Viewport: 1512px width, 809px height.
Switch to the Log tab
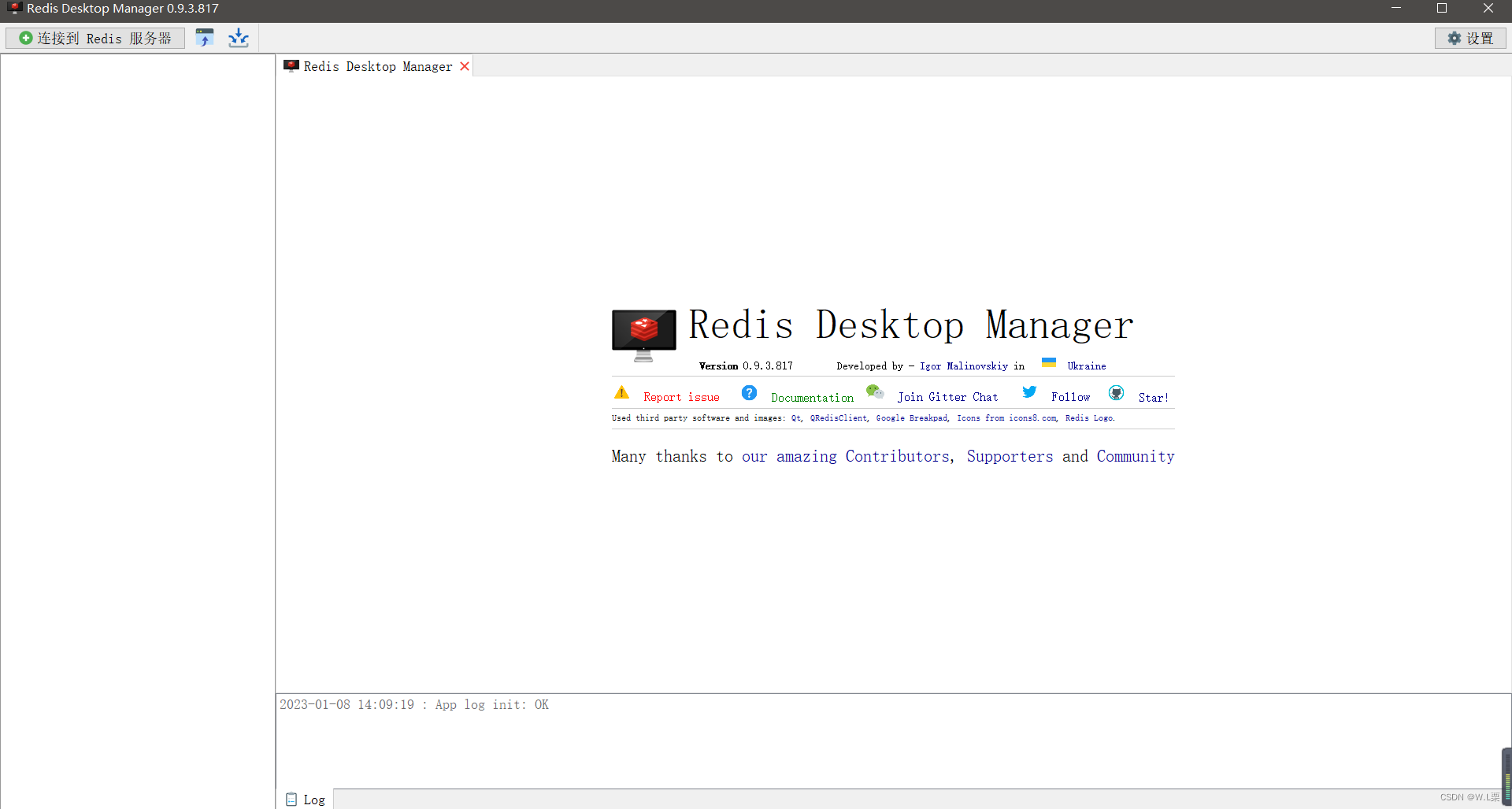click(x=306, y=800)
